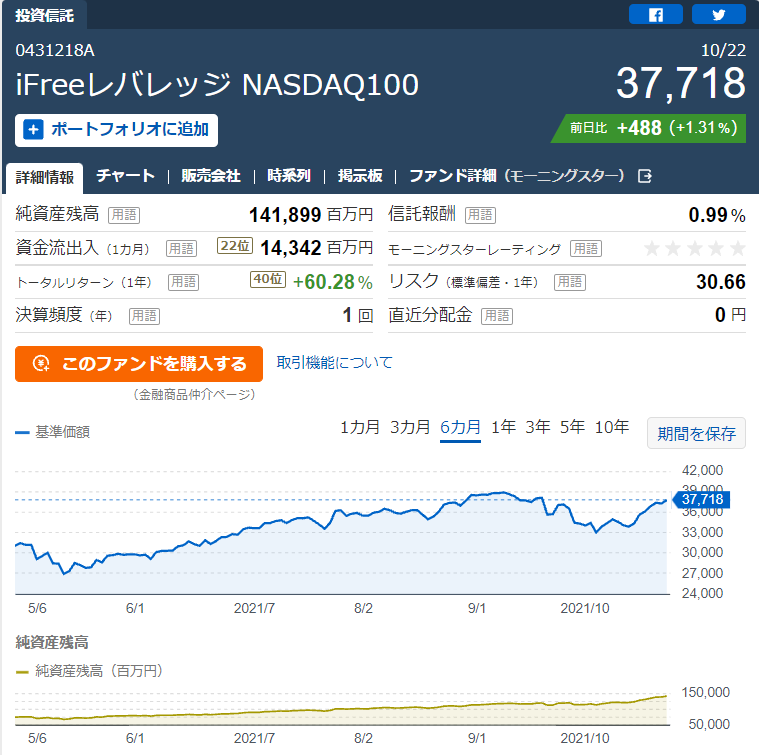Click the fund code 0431218A
This screenshot has width=759, height=755.
point(55,50)
